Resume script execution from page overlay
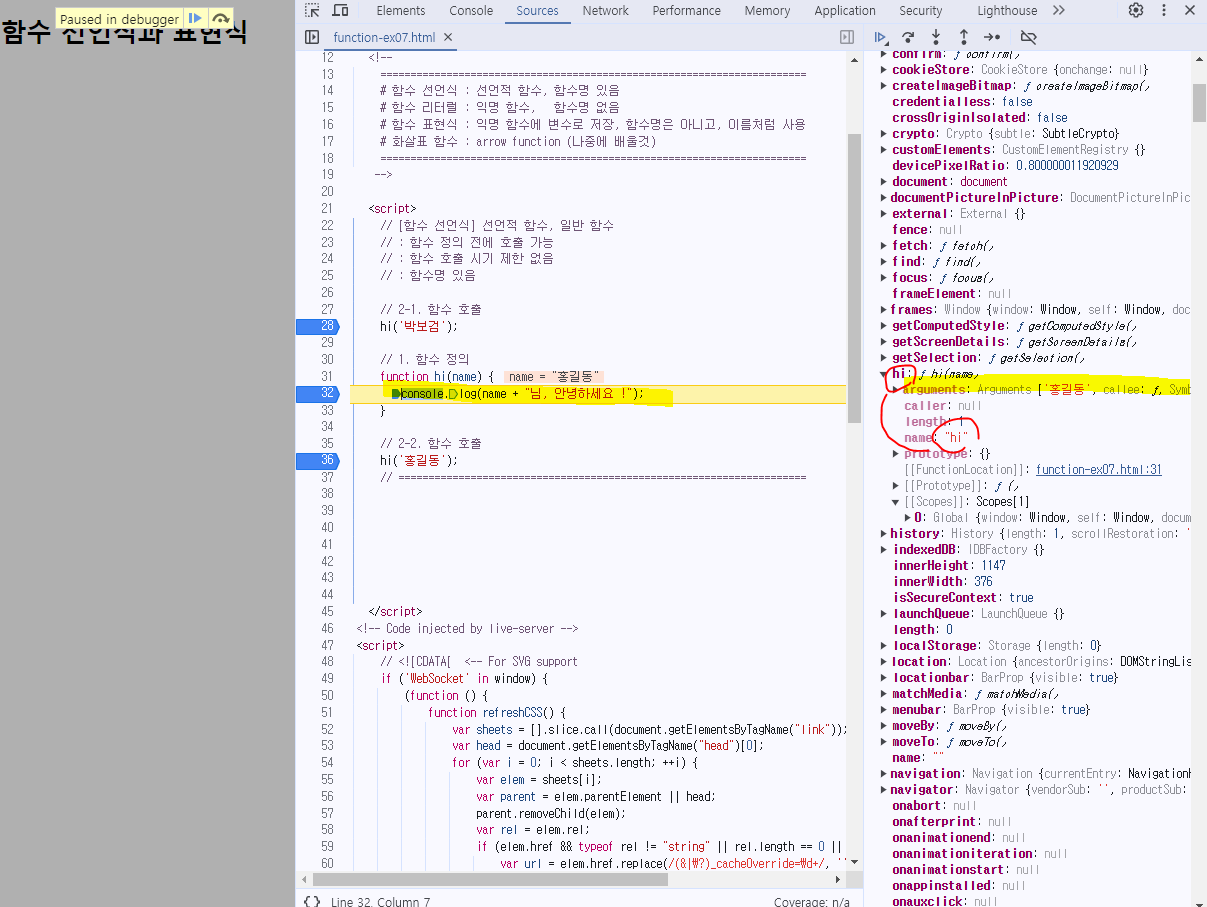1207x907 pixels. point(195,18)
